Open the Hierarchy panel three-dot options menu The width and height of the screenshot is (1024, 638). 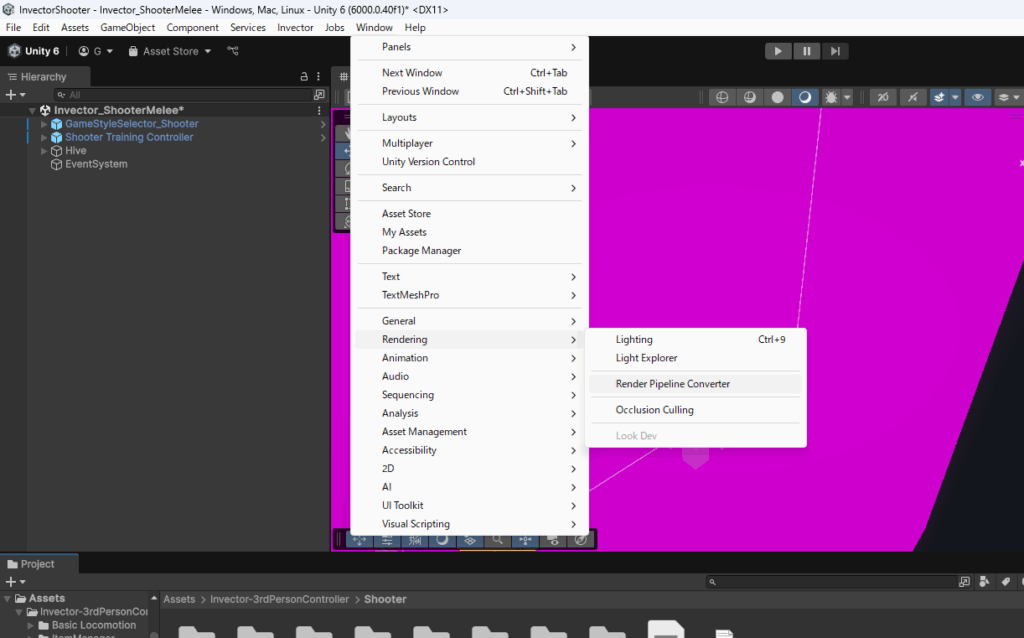tap(319, 77)
